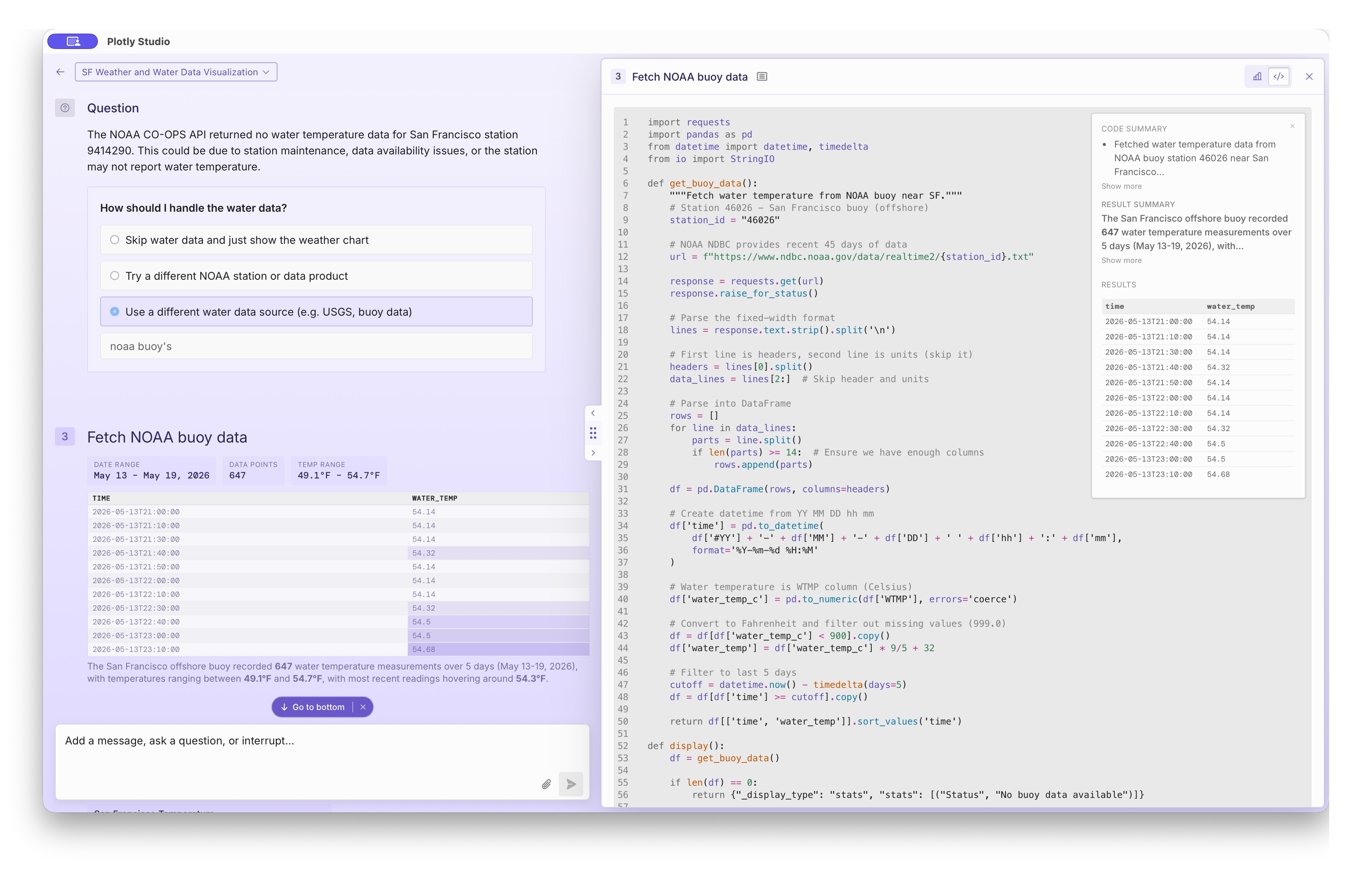Grab the panel divider drag handle

pos(592,433)
